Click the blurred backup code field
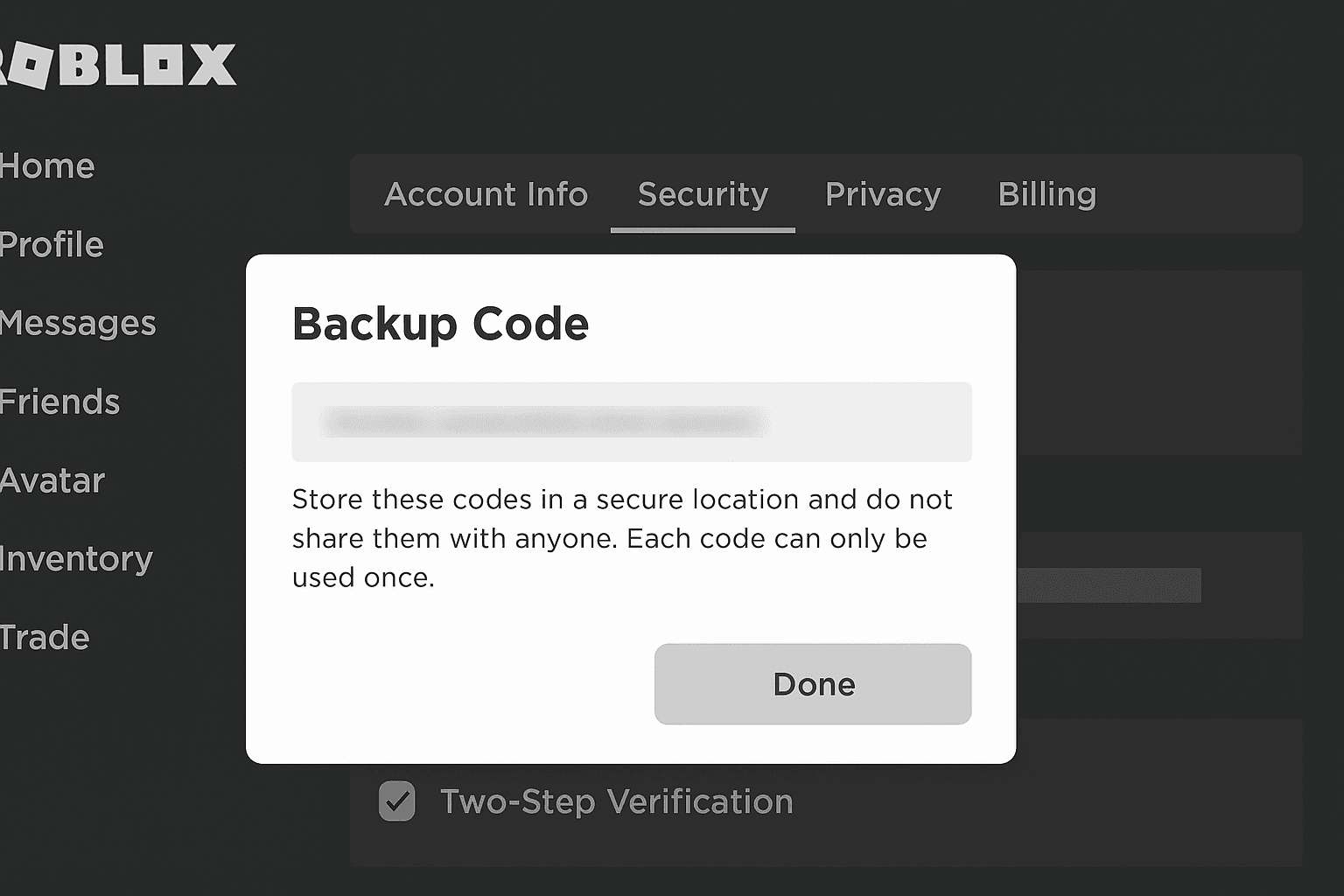The height and width of the screenshot is (896, 1344). click(631, 422)
